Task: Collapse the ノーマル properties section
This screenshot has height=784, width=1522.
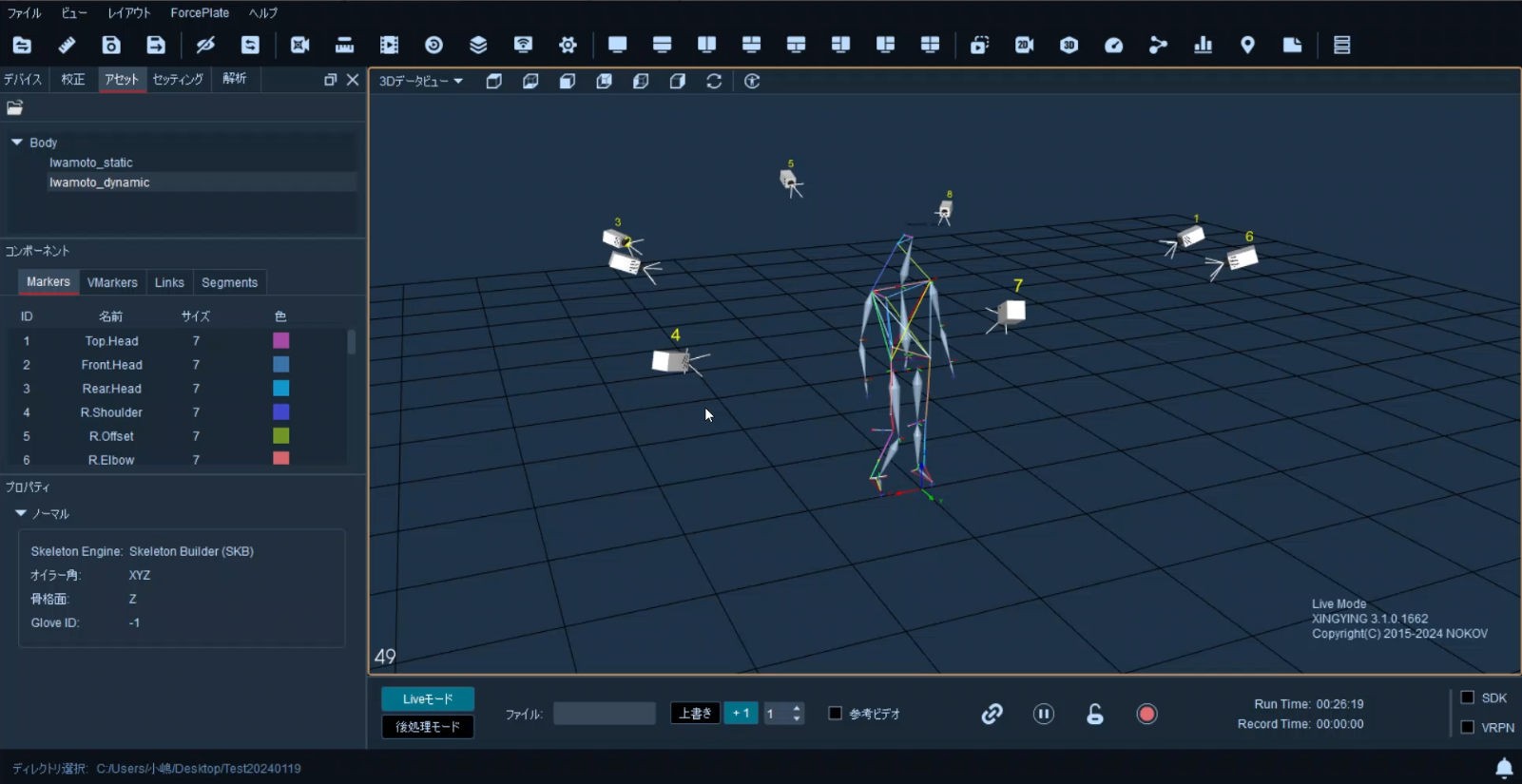Action: 21,513
